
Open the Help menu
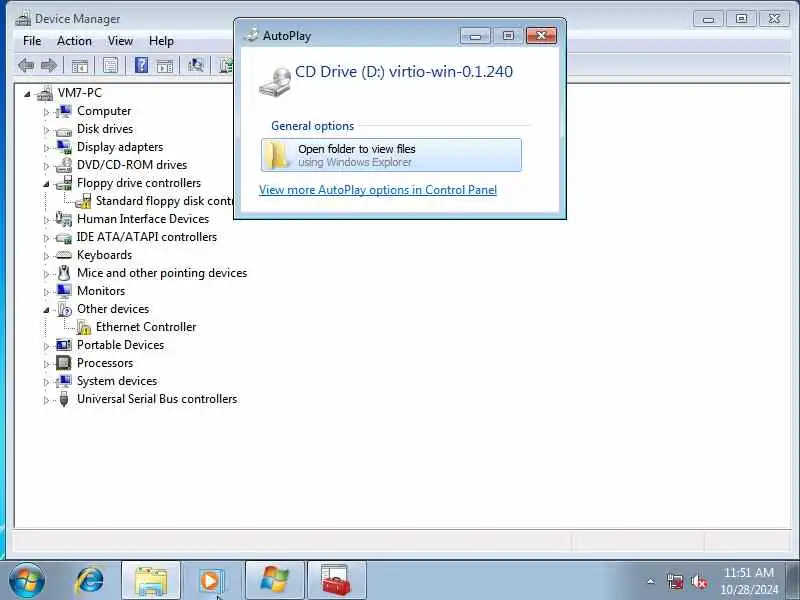(x=161, y=41)
